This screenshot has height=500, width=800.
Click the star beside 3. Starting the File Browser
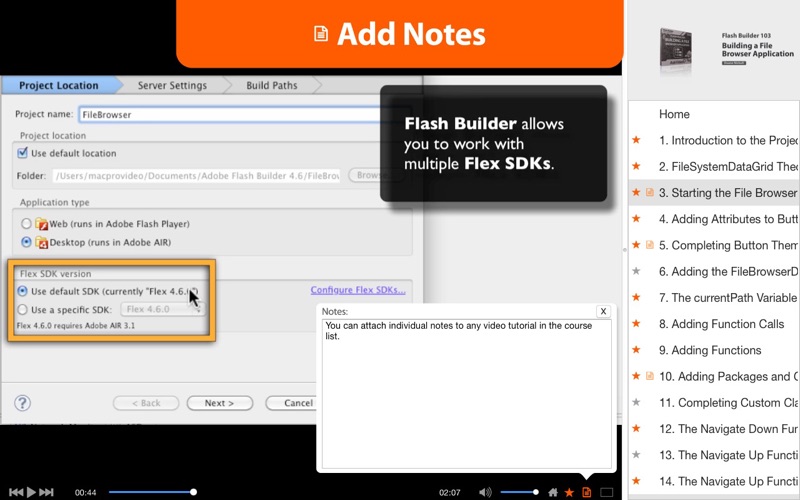click(x=636, y=192)
